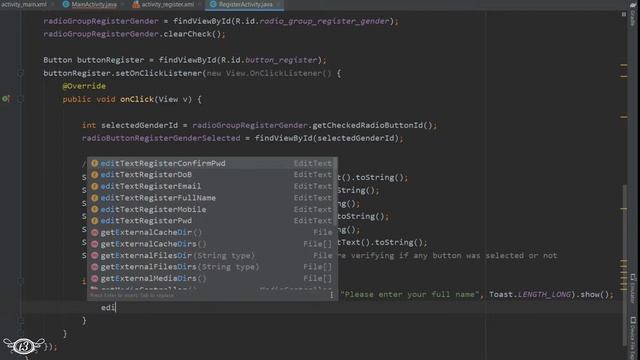Pick the getExternalFilesDirs(String type) entry
640x360 pixels.
tap(212, 267)
